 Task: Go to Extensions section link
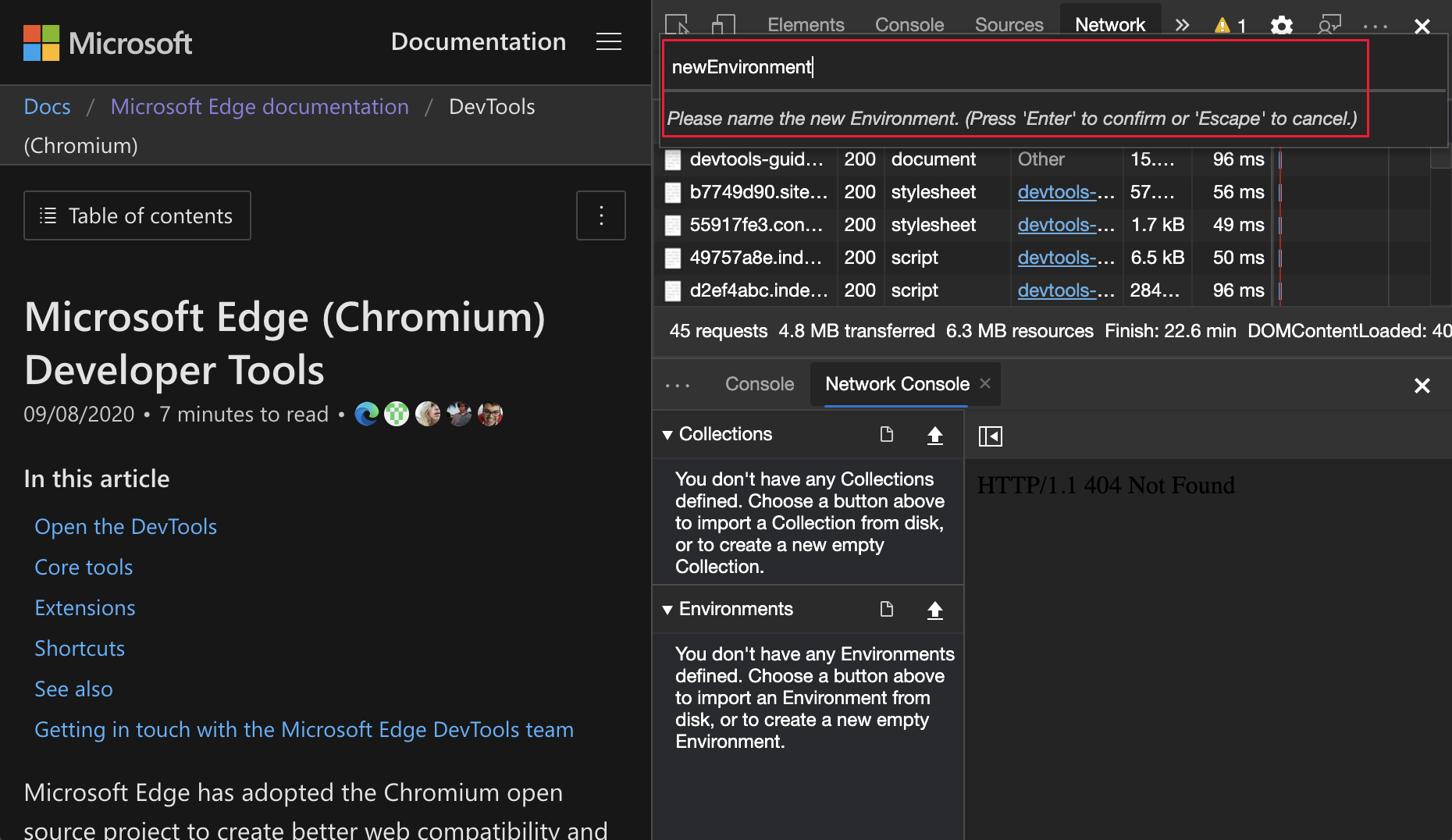pos(85,608)
